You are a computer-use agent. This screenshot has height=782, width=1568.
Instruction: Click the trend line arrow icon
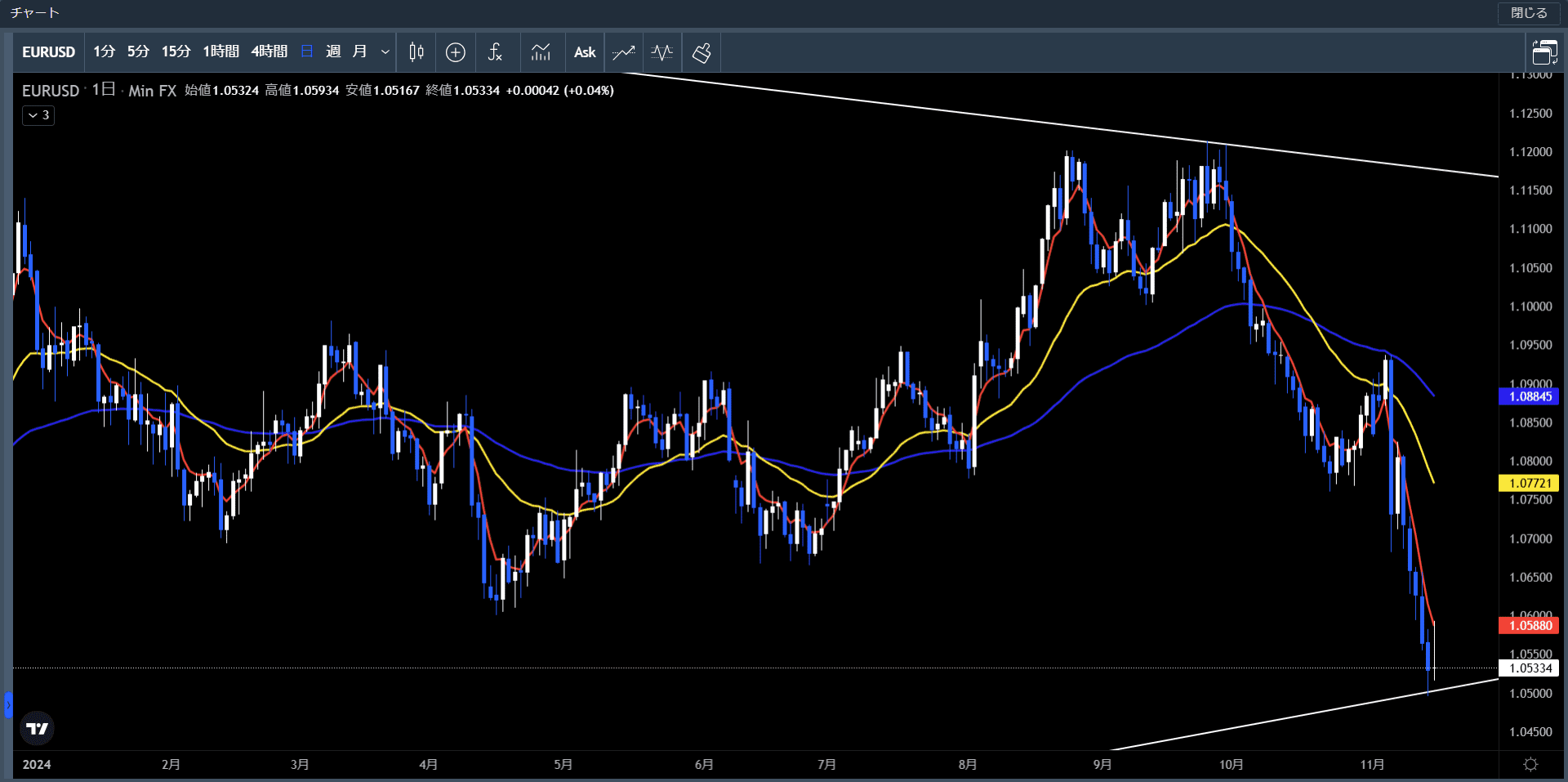[x=624, y=52]
